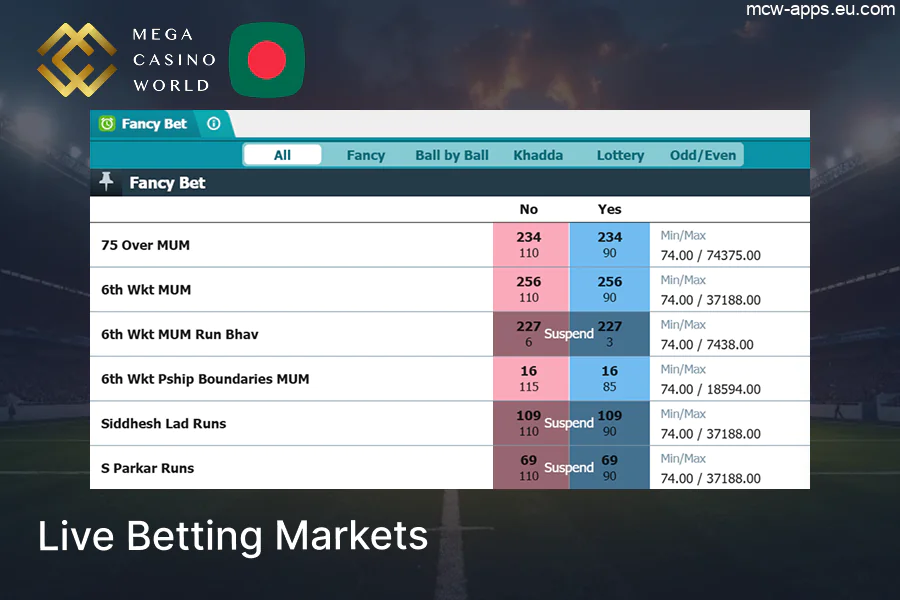This screenshot has width=900, height=600.
Task: Click the Fancy Bet top tab label
Action: pos(154,124)
